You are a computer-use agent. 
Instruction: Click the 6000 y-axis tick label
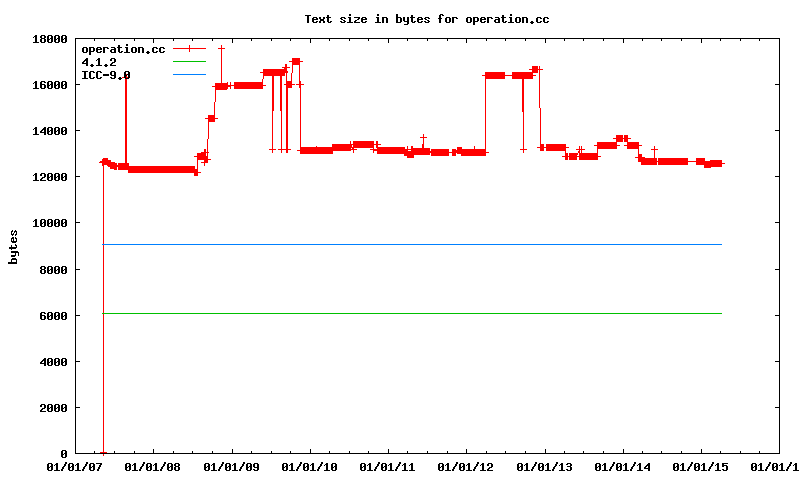tap(51, 316)
